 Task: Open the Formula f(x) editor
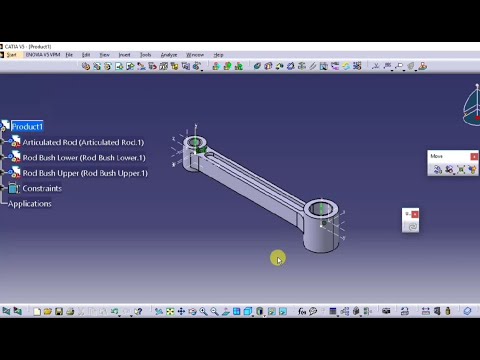pos(302,311)
